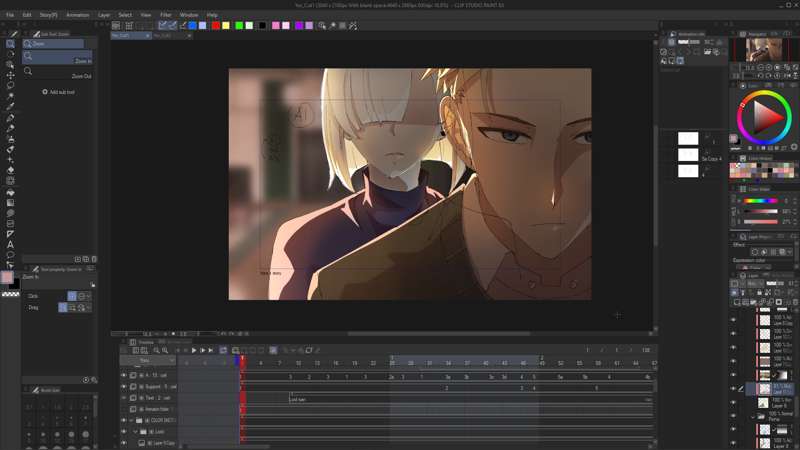The height and width of the screenshot is (450, 800).
Task: Pick the purple command bar swatch
Action: click(x=299, y=26)
